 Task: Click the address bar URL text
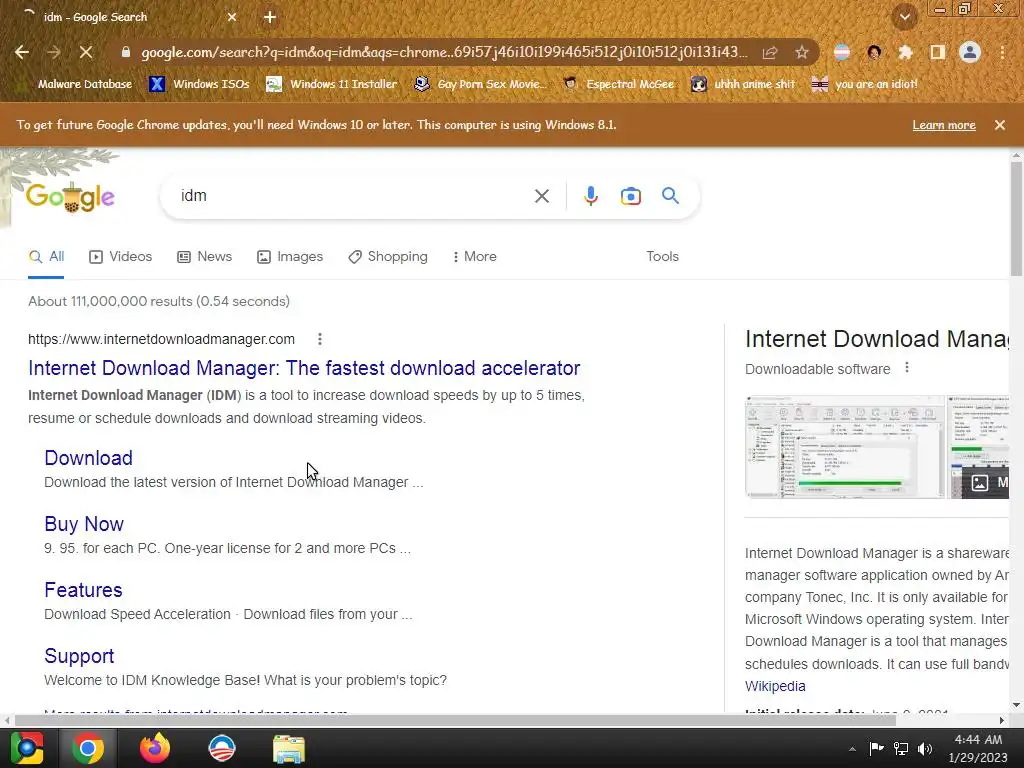click(x=443, y=52)
